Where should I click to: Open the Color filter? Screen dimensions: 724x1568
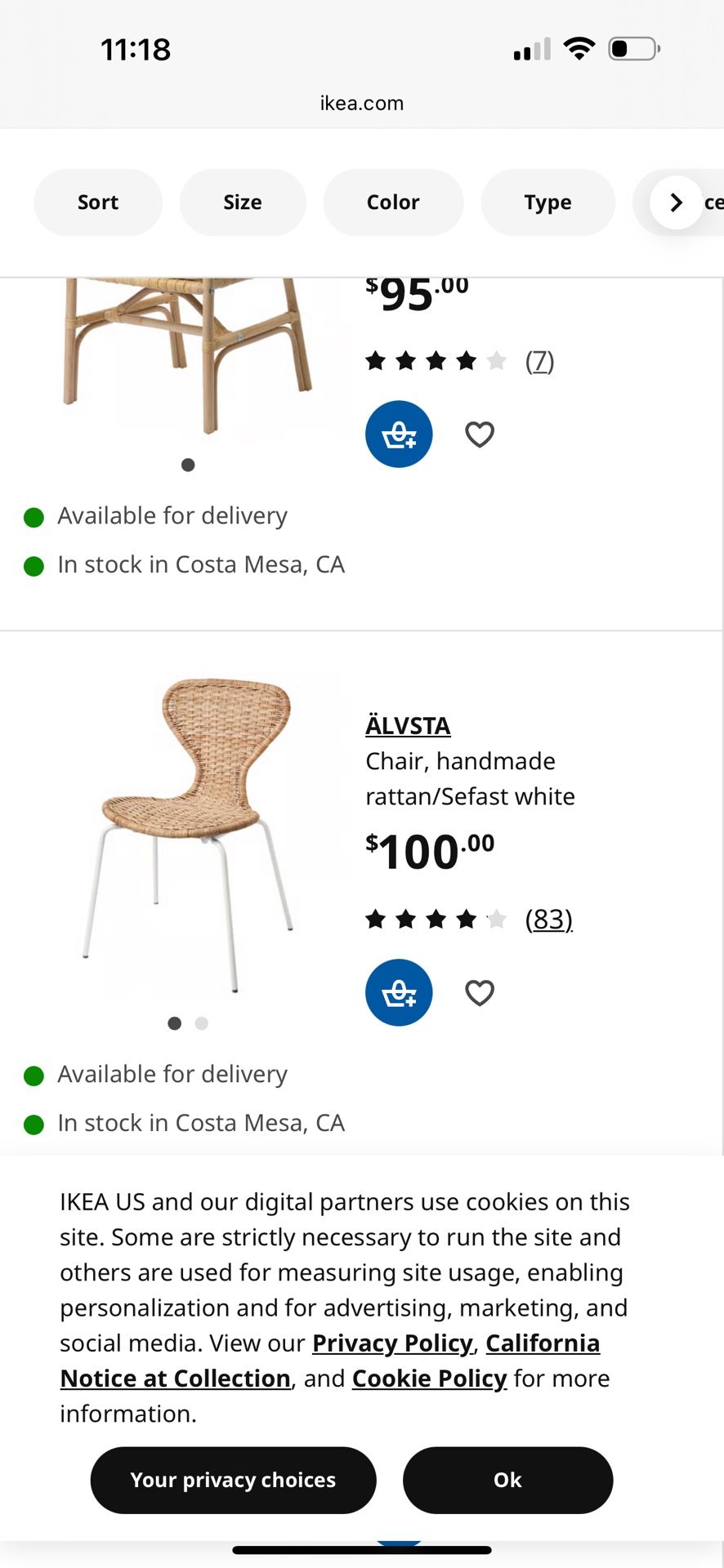point(393,202)
